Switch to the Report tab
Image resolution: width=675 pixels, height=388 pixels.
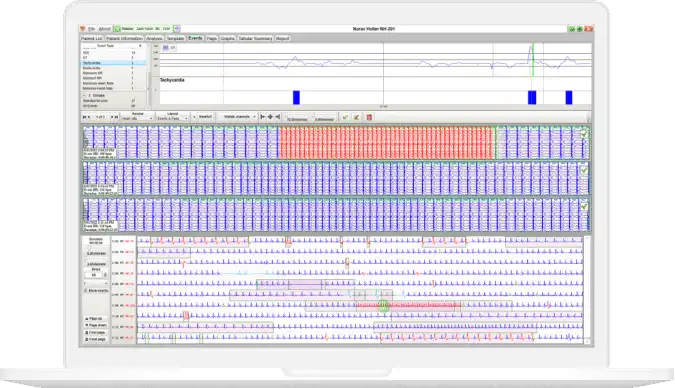(282, 38)
